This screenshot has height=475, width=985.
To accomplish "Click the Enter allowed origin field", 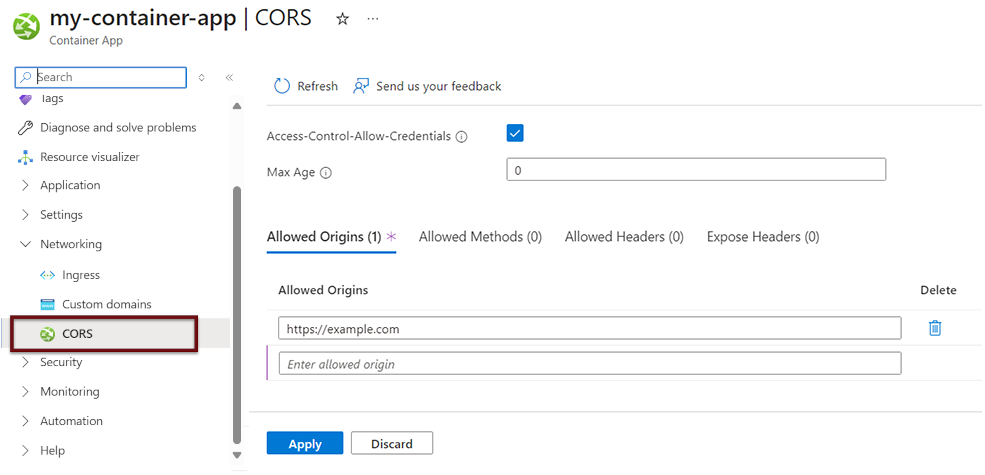I will [589, 364].
